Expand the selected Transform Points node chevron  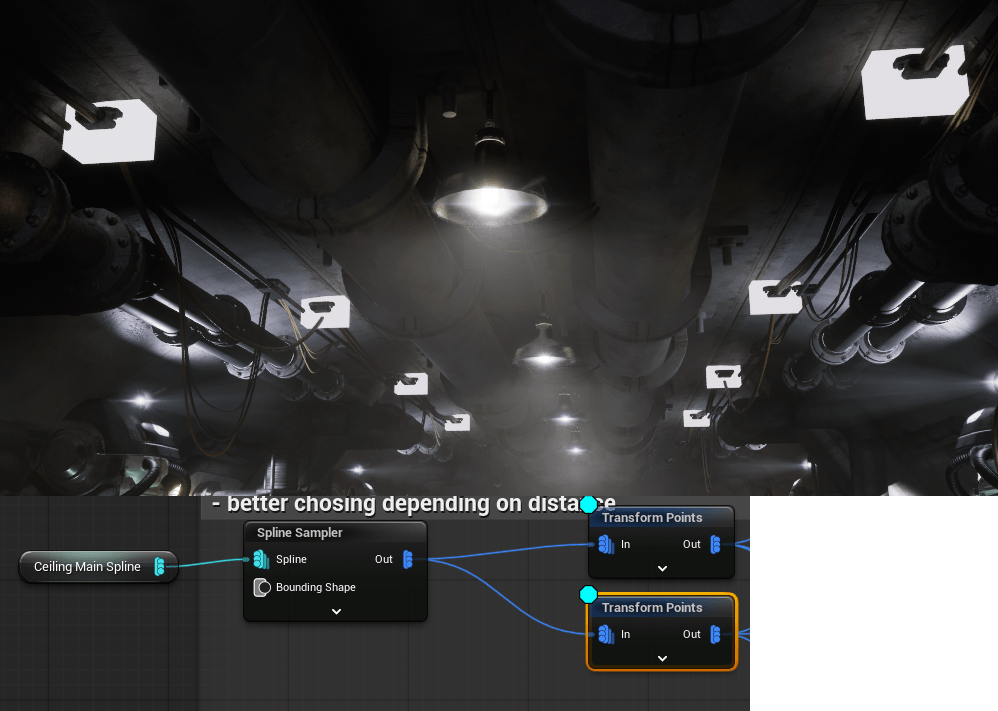tap(661, 658)
